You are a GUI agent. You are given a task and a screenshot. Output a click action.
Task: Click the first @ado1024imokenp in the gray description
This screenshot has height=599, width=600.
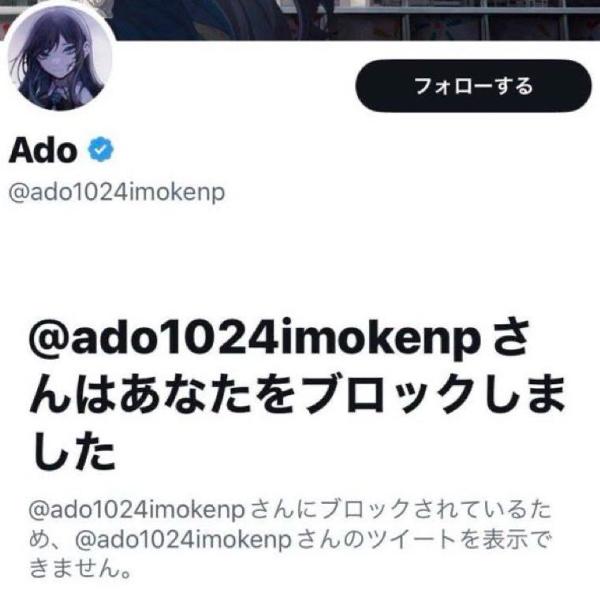coord(137,510)
